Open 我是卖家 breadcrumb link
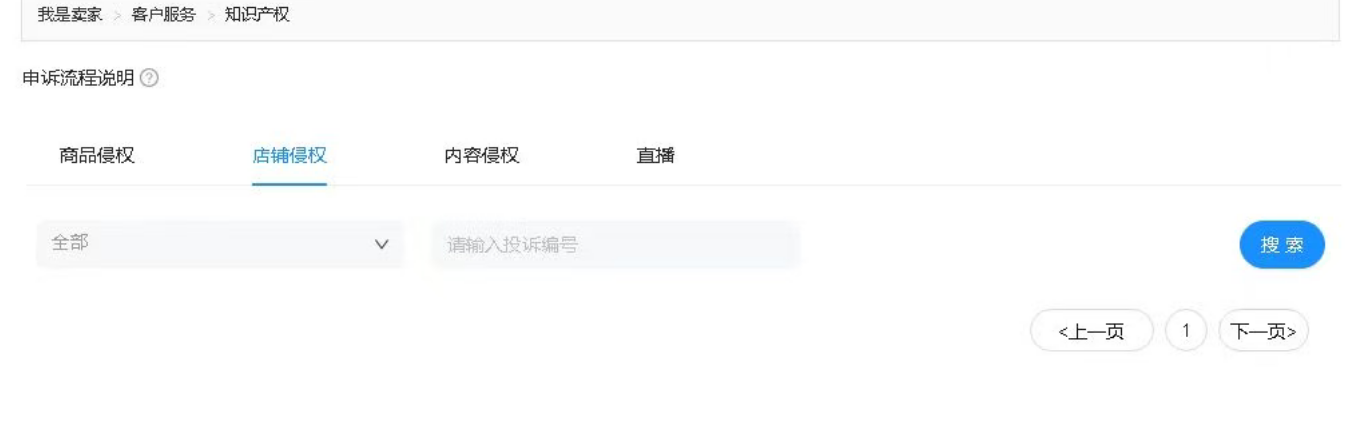 coord(70,16)
